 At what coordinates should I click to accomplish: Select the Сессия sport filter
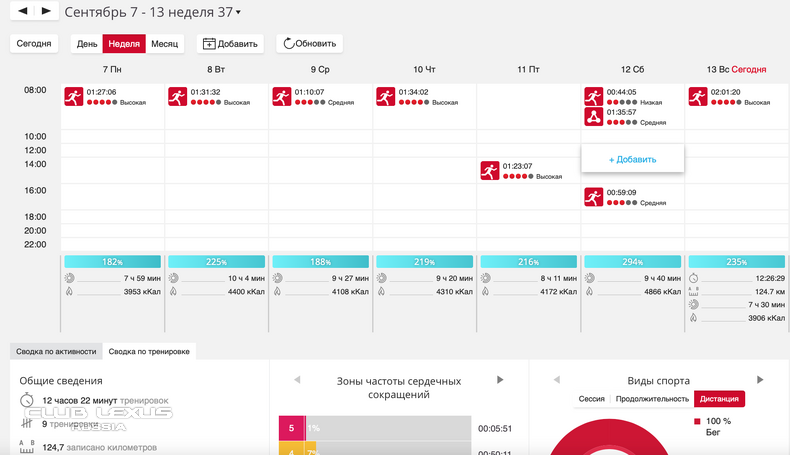(x=591, y=399)
